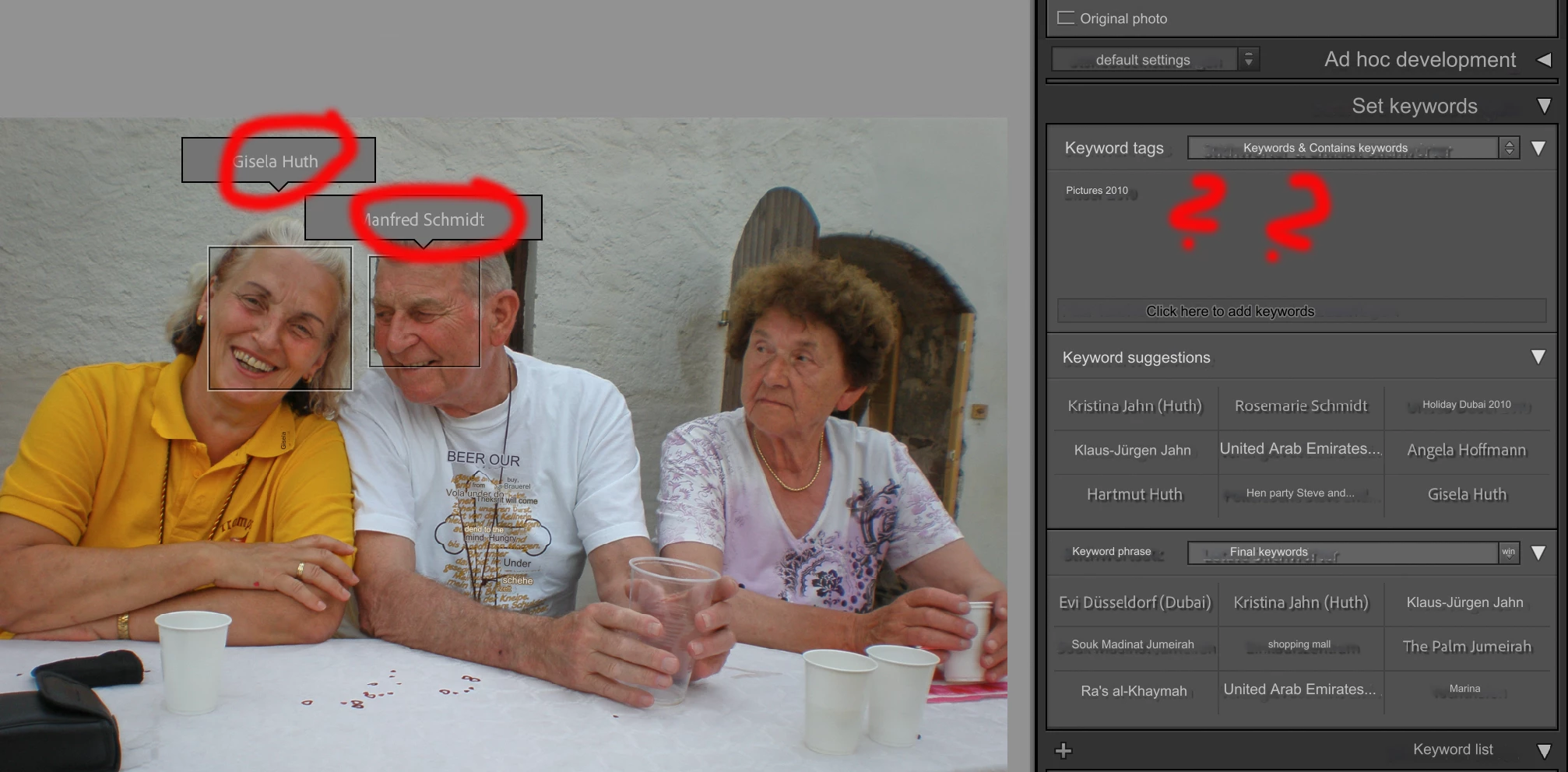Screen dimensions: 1568x772
Task: Collapse the Keyword suggestions section
Action: 1538,357
